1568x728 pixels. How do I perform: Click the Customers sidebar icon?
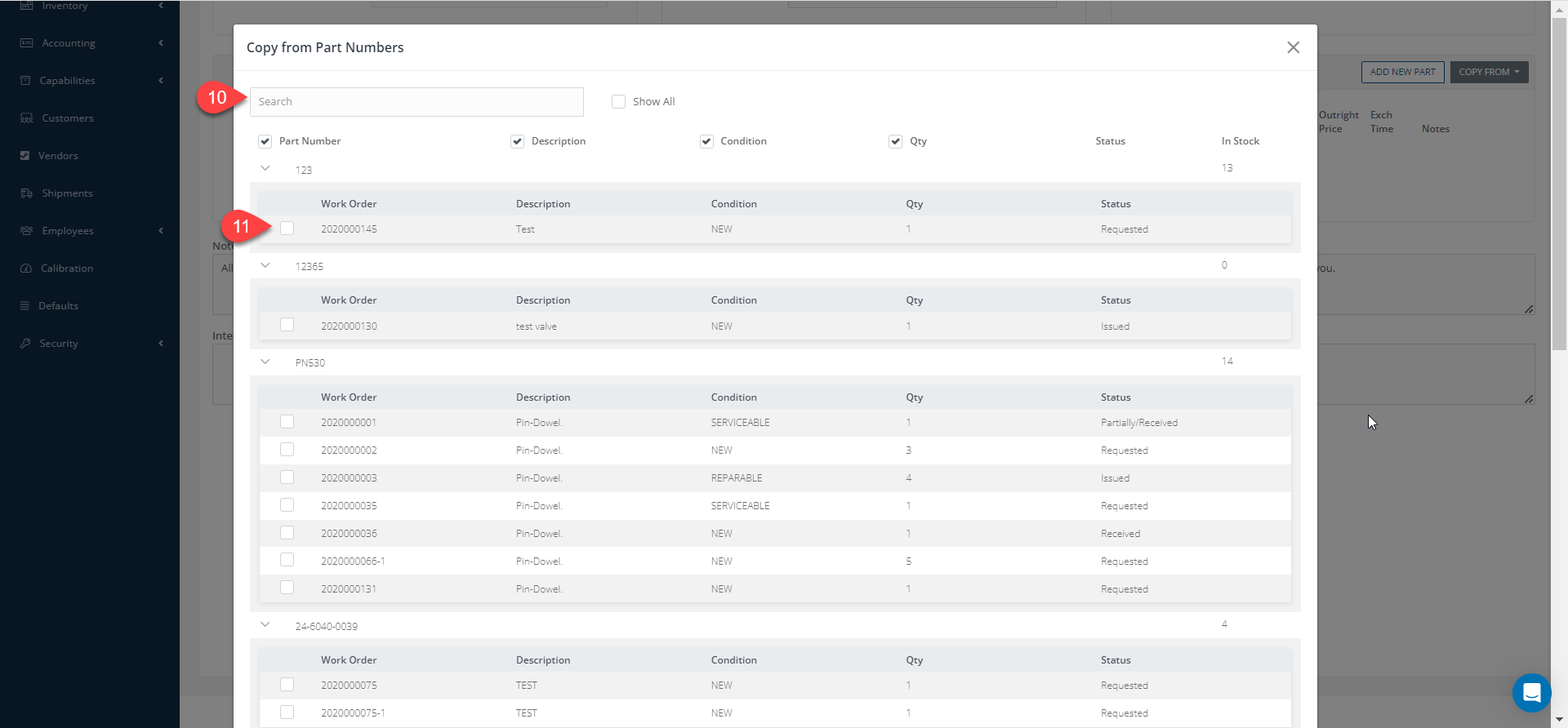pos(26,118)
